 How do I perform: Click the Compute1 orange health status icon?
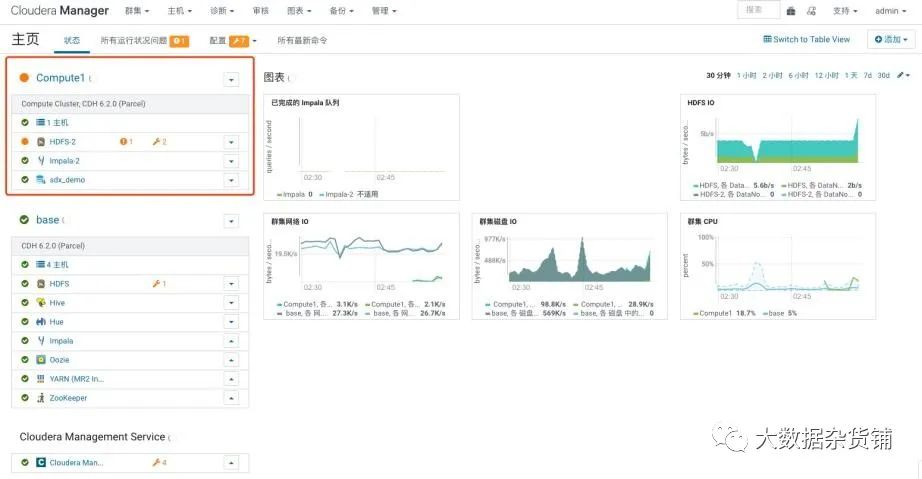tap(24, 78)
